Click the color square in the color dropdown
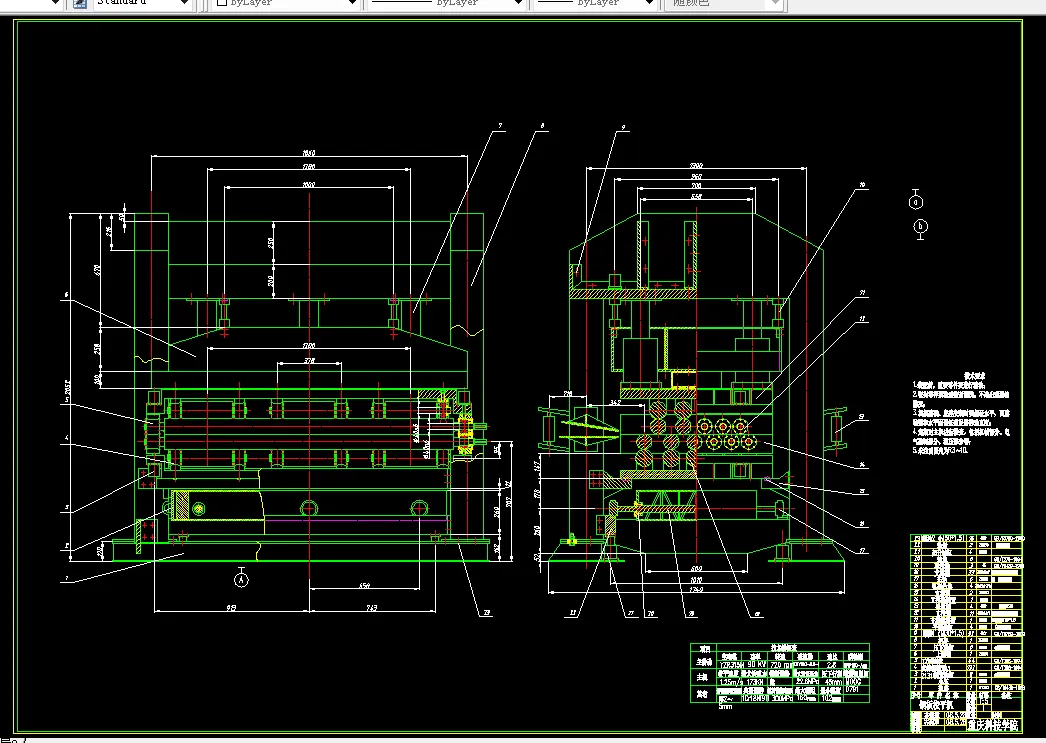 point(222,3)
